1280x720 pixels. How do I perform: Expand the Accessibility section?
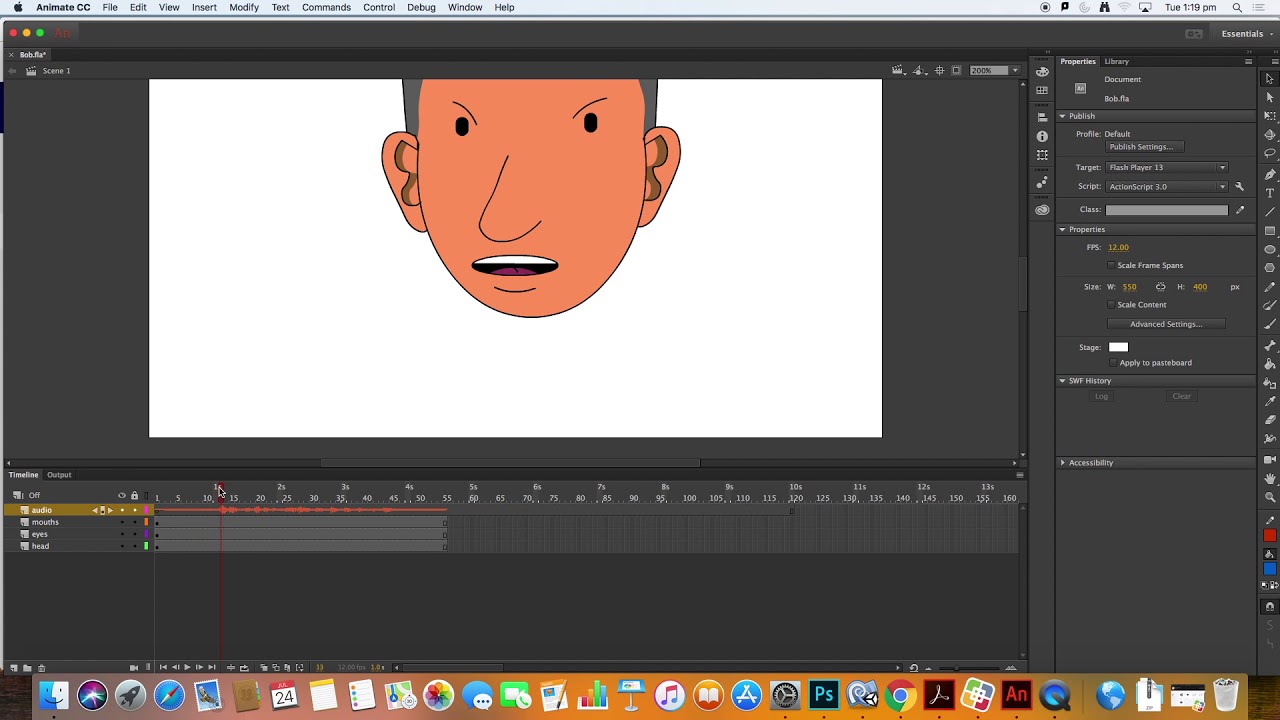pos(1062,463)
